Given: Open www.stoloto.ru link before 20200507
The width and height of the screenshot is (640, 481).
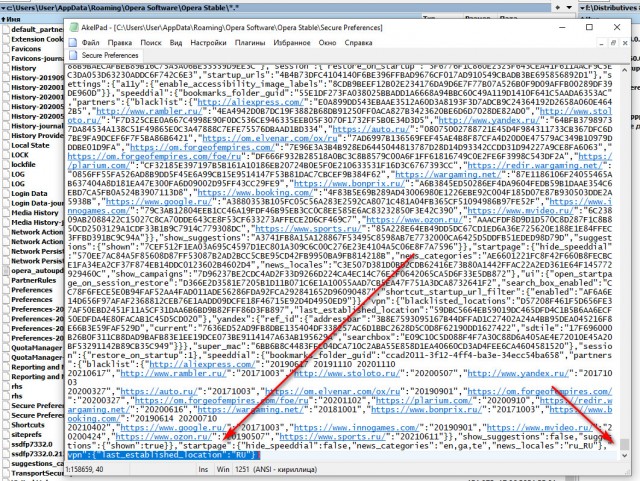Looking at the screenshot, I should (347, 373).
